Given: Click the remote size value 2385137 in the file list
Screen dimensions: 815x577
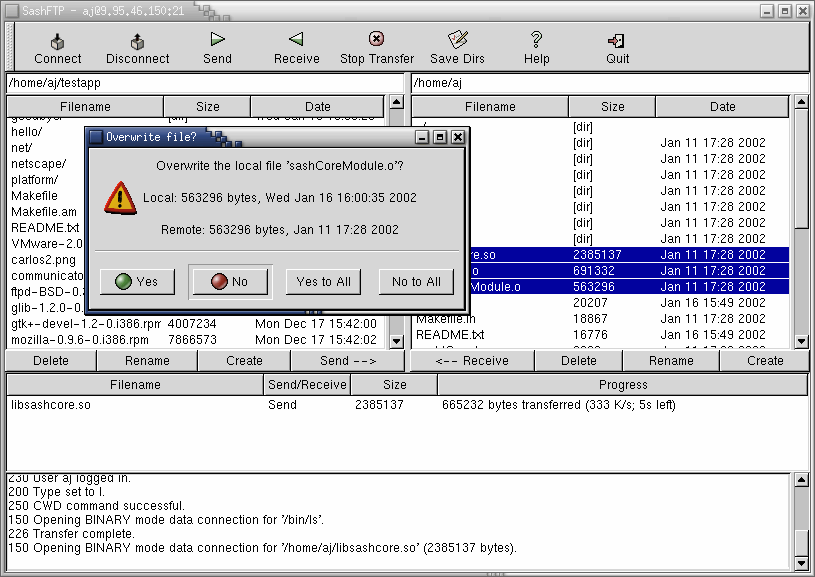Looking at the screenshot, I should 597,255.
